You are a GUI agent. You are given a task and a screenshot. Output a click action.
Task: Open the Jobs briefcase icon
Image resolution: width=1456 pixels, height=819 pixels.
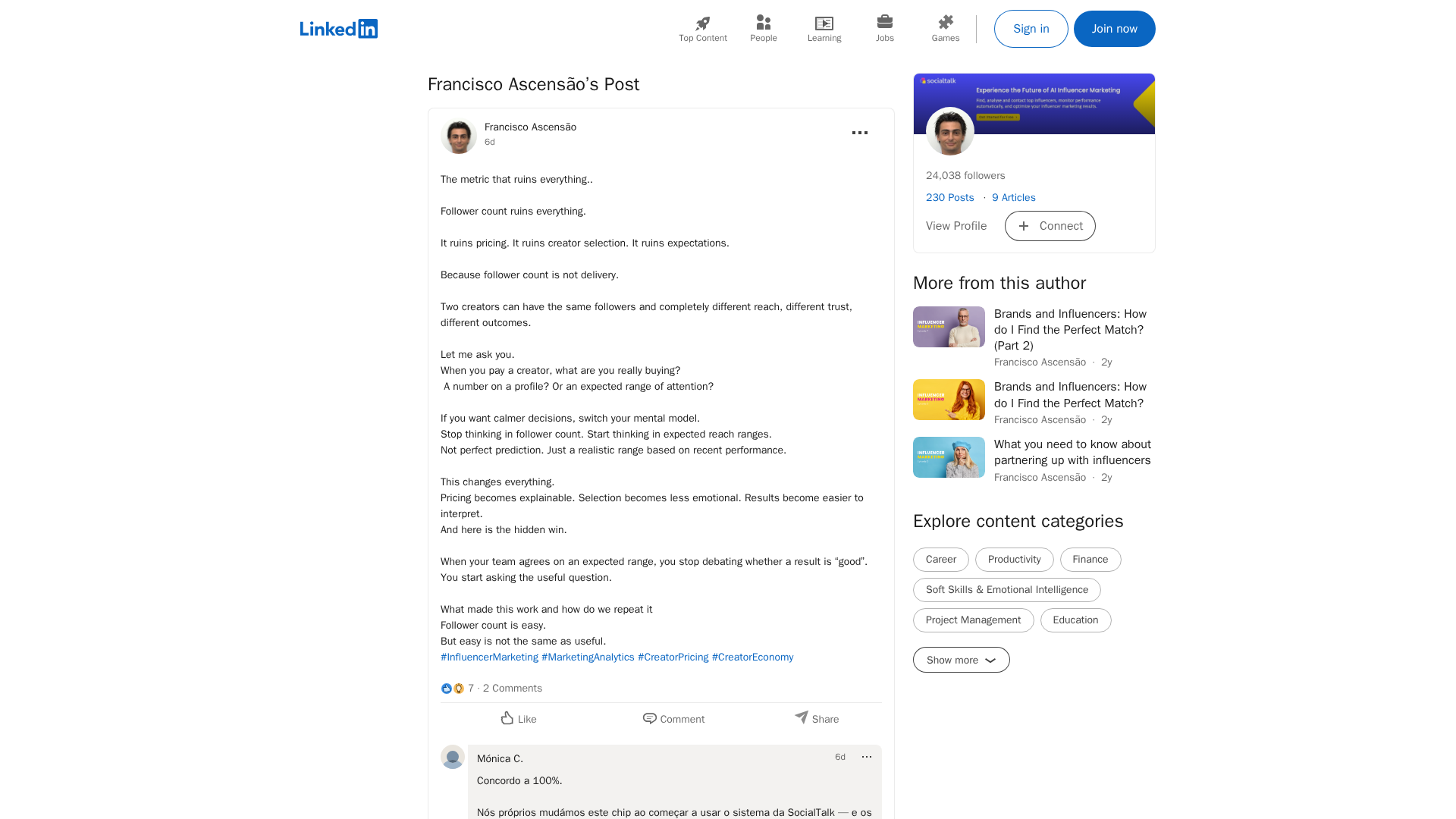(x=884, y=22)
